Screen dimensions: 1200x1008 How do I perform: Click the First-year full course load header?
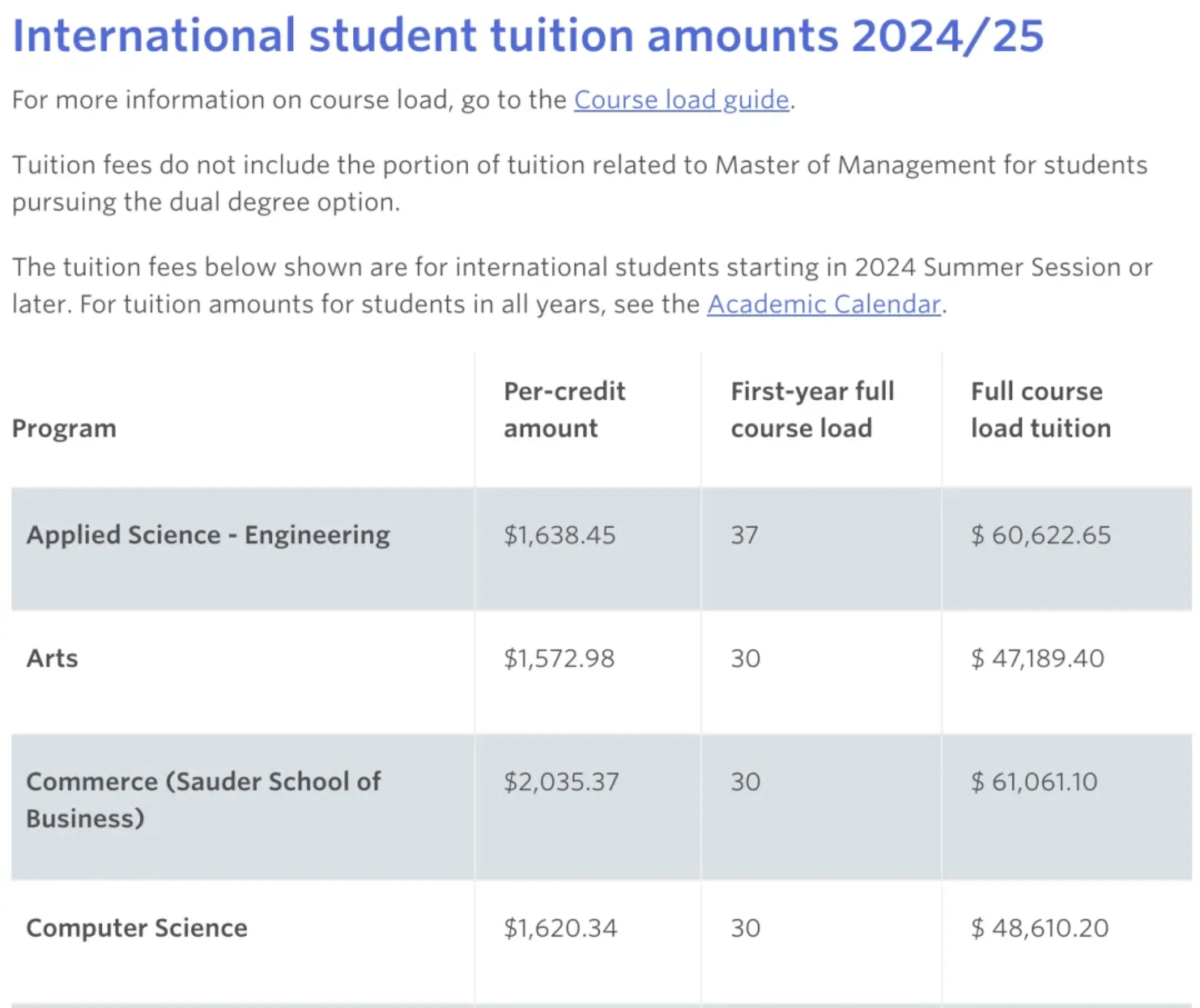tap(812, 410)
